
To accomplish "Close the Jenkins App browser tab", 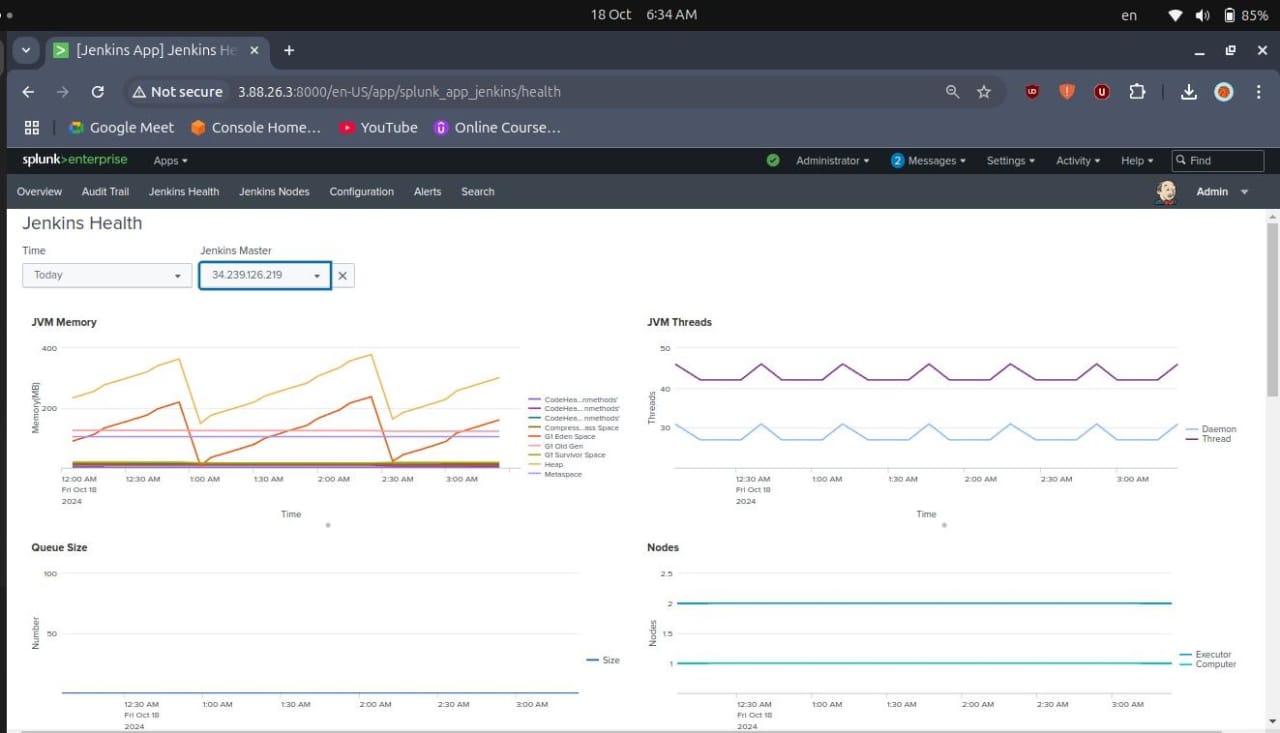I will [254, 50].
